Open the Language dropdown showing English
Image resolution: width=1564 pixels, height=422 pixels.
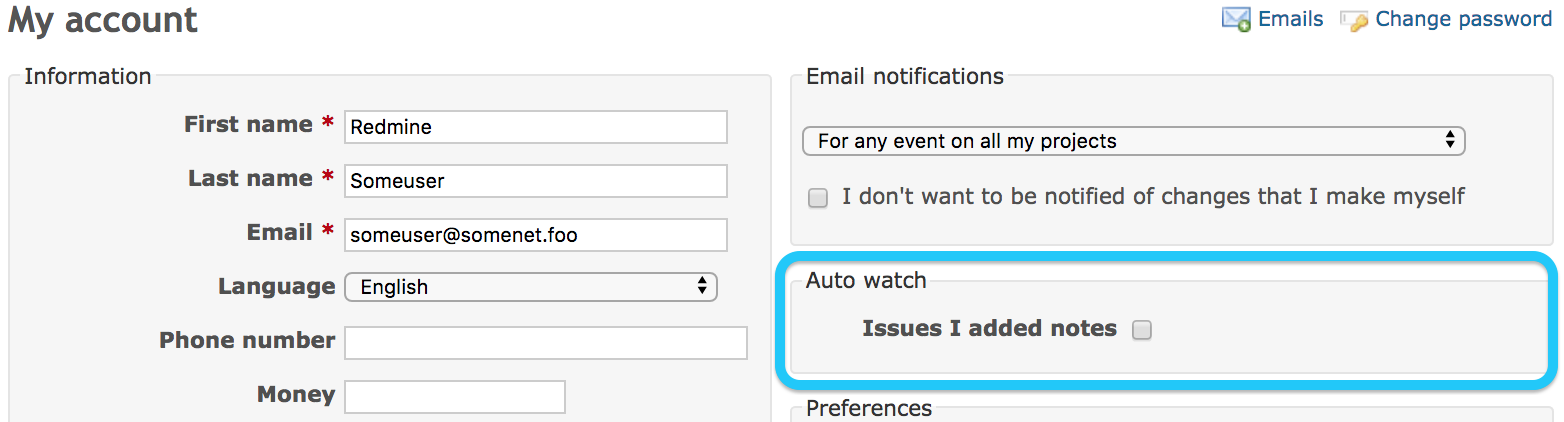(x=531, y=287)
